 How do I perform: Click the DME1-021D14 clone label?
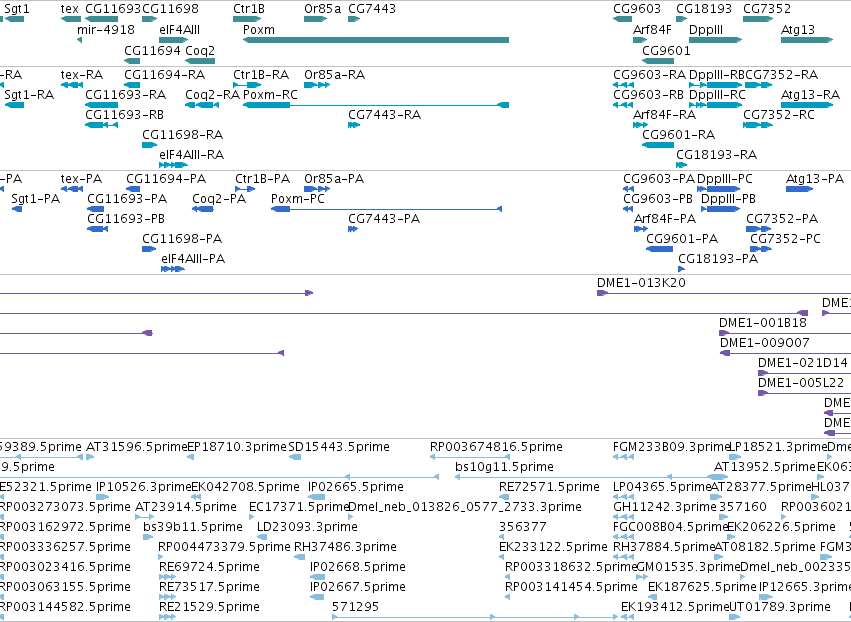(x=803, y=364)
